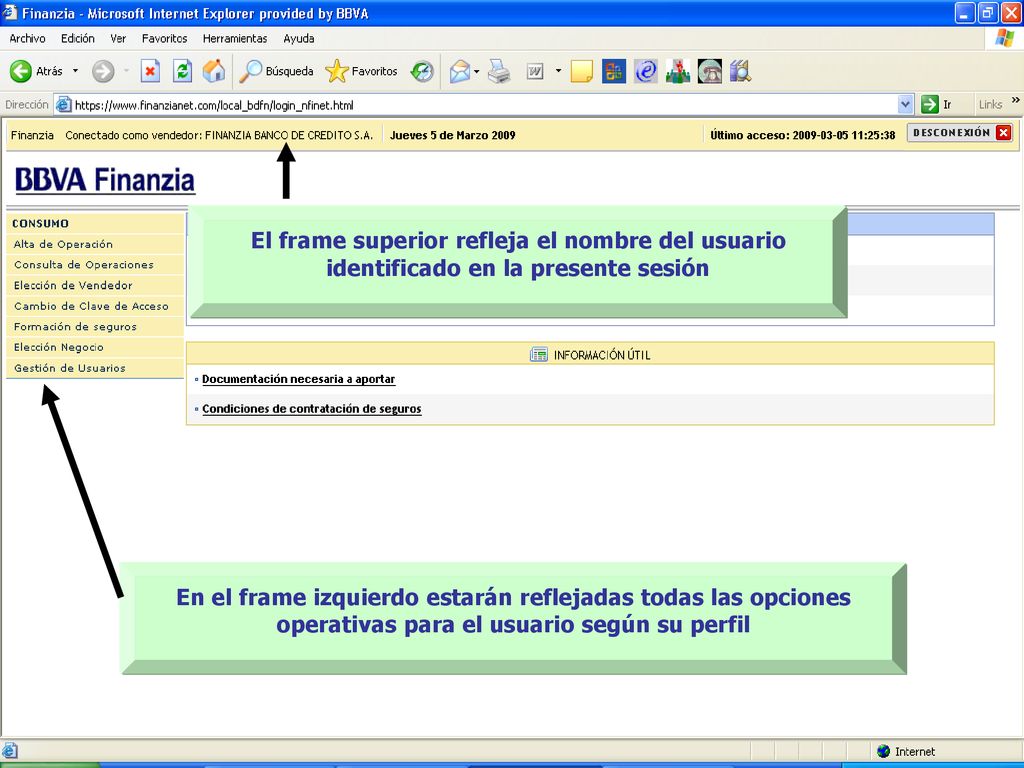Click the DESCONEXIÓN logout button
This screenshot has width=1024, height=768.
(961, 133)
